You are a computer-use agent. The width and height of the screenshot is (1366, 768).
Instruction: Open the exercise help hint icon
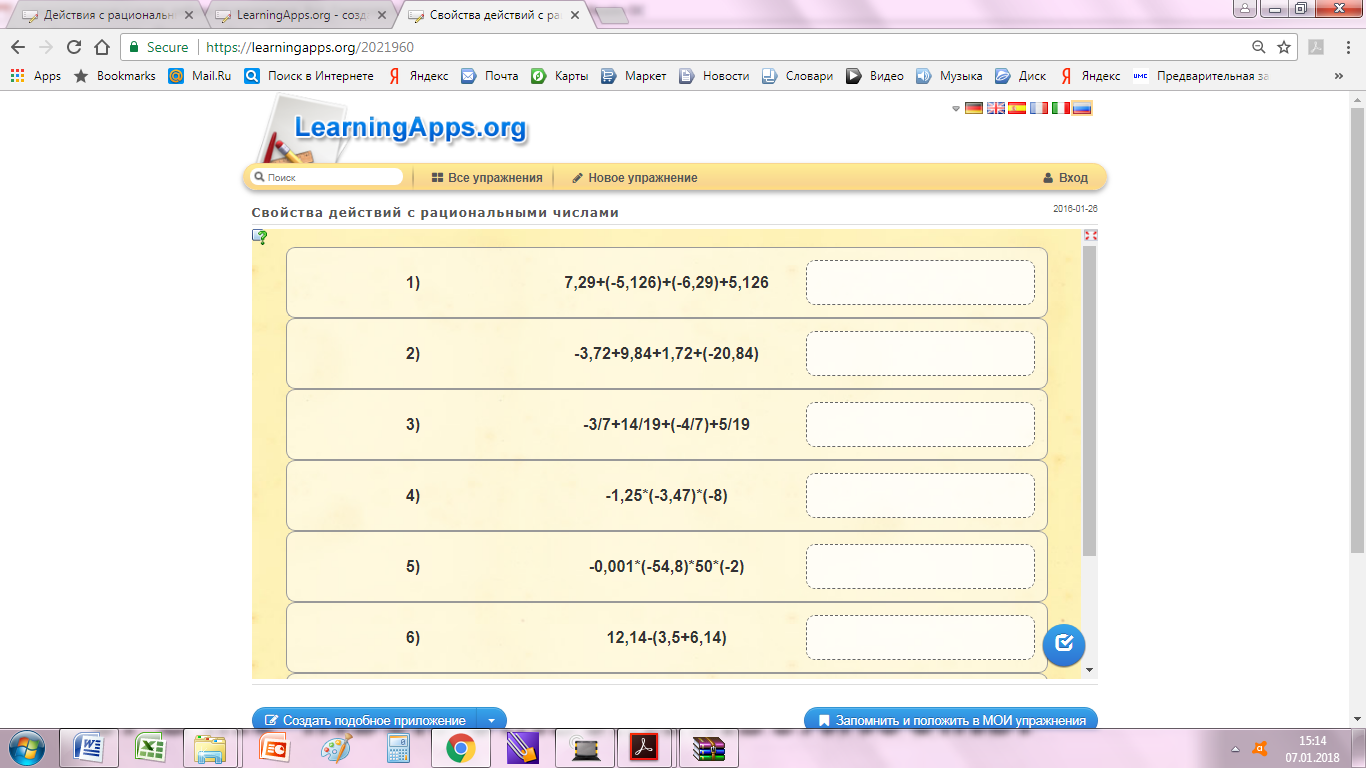[259, 237]
